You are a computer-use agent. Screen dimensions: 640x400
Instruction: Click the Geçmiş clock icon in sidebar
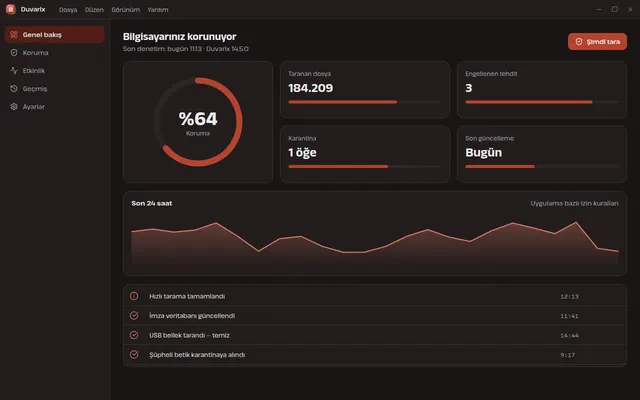14,89
